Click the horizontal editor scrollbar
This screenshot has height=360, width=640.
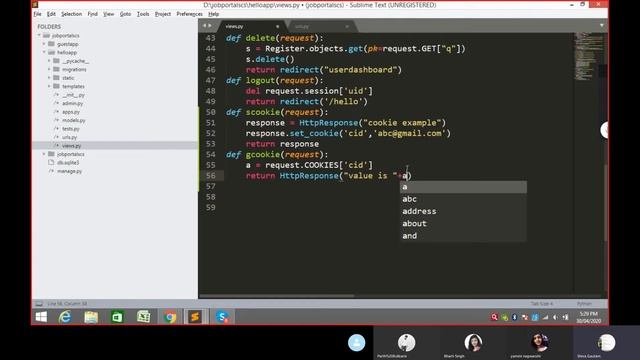coord(277,296)
